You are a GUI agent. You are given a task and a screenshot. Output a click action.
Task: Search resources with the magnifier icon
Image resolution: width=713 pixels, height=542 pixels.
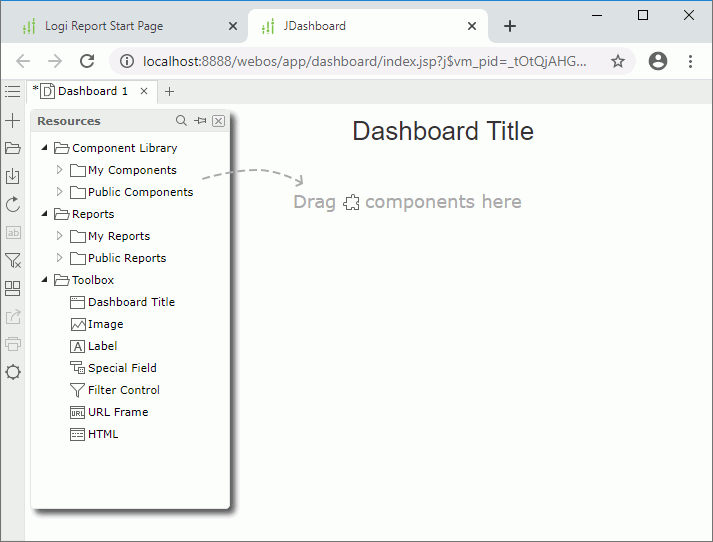tap(181, 121)
